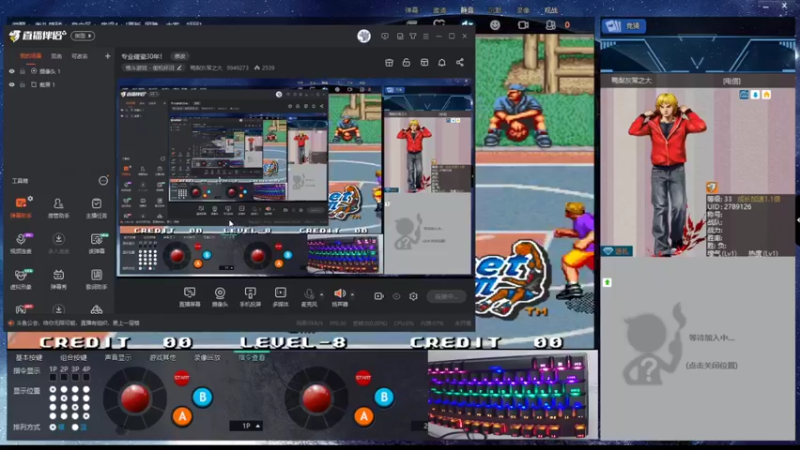Select the 我的场景 scenes tab
800x450 pixels.
coord(31,56)
